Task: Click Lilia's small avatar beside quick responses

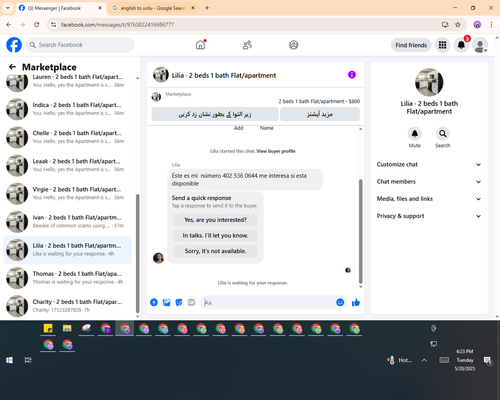Action: pos(158,258)
